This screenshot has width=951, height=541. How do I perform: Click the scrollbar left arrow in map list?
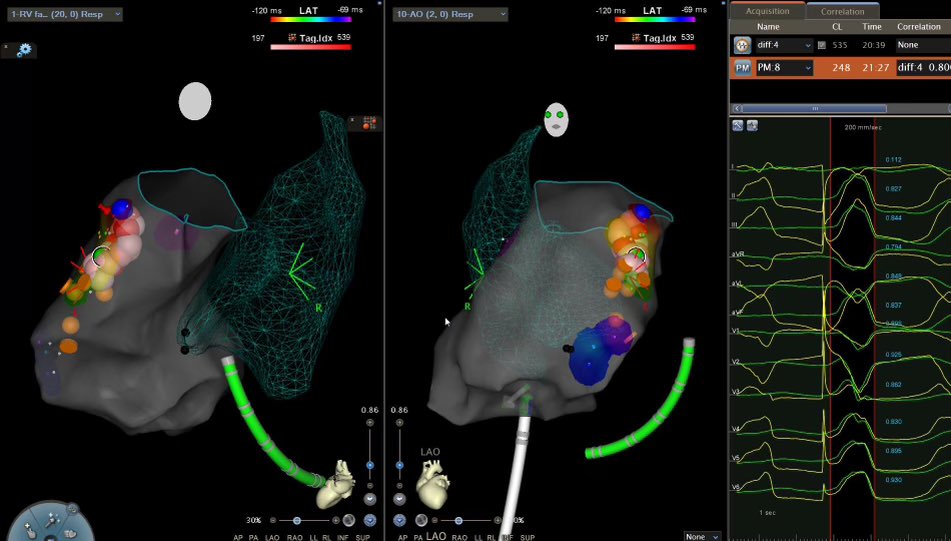point(737,109)
